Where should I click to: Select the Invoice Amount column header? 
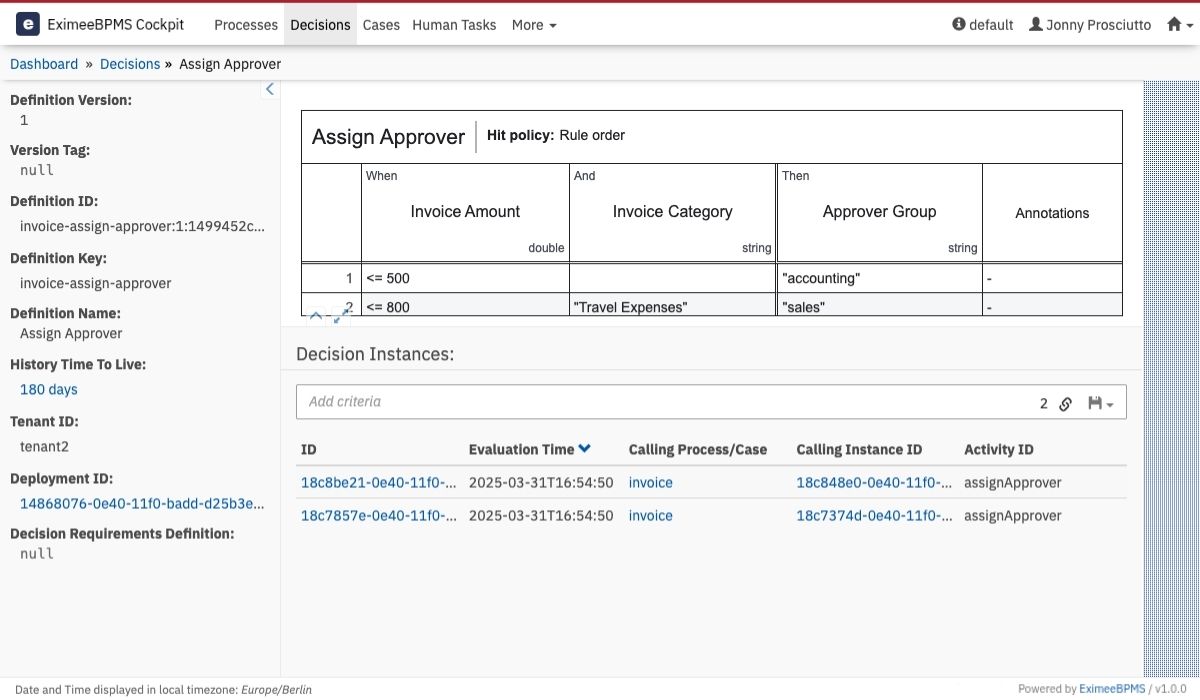click(466, 212)
